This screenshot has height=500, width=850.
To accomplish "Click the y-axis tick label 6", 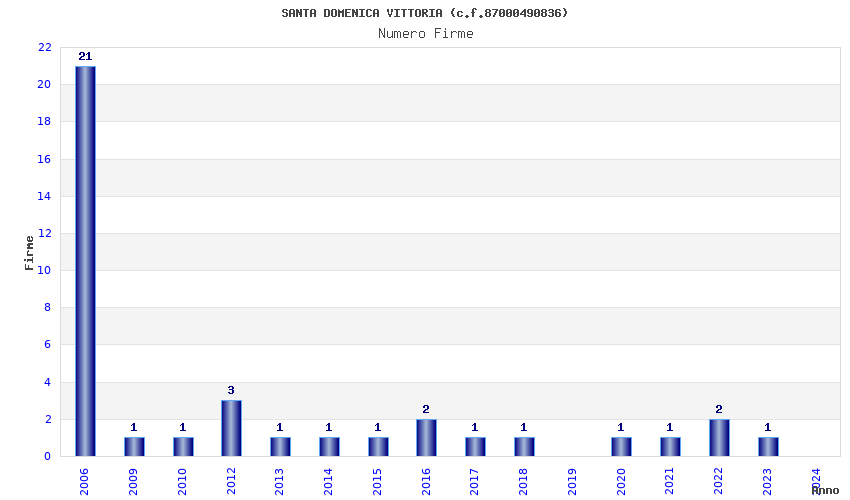I will tap(48, 345).
